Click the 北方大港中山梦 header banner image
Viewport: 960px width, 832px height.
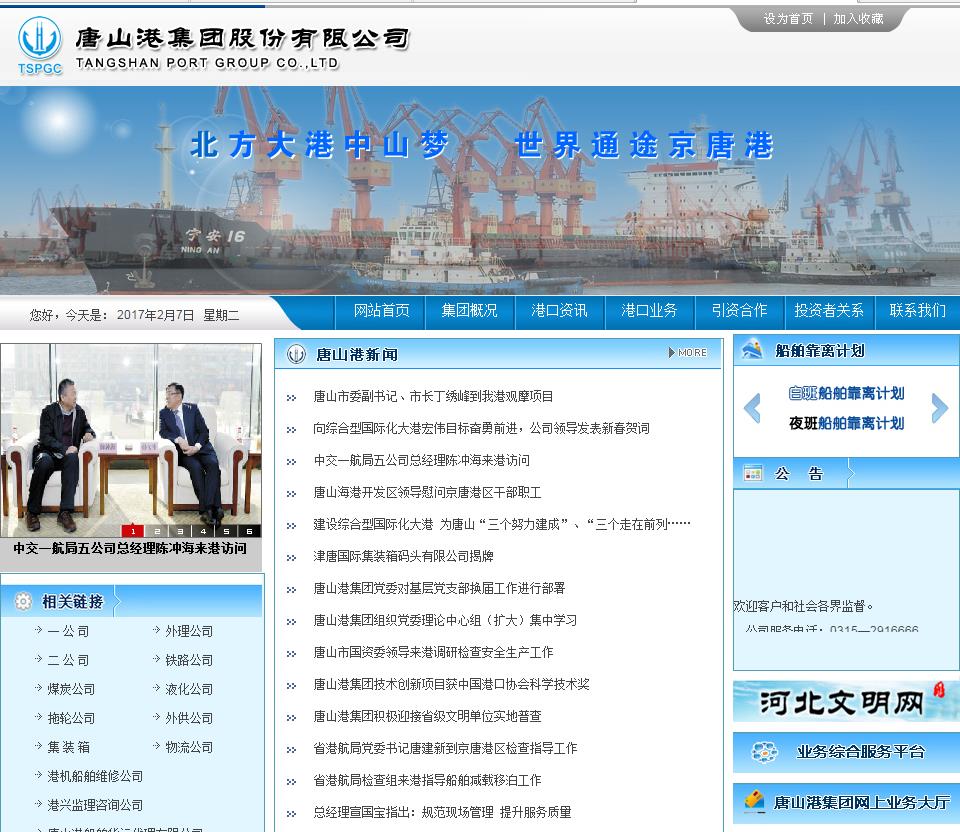[x=480, y=190]
